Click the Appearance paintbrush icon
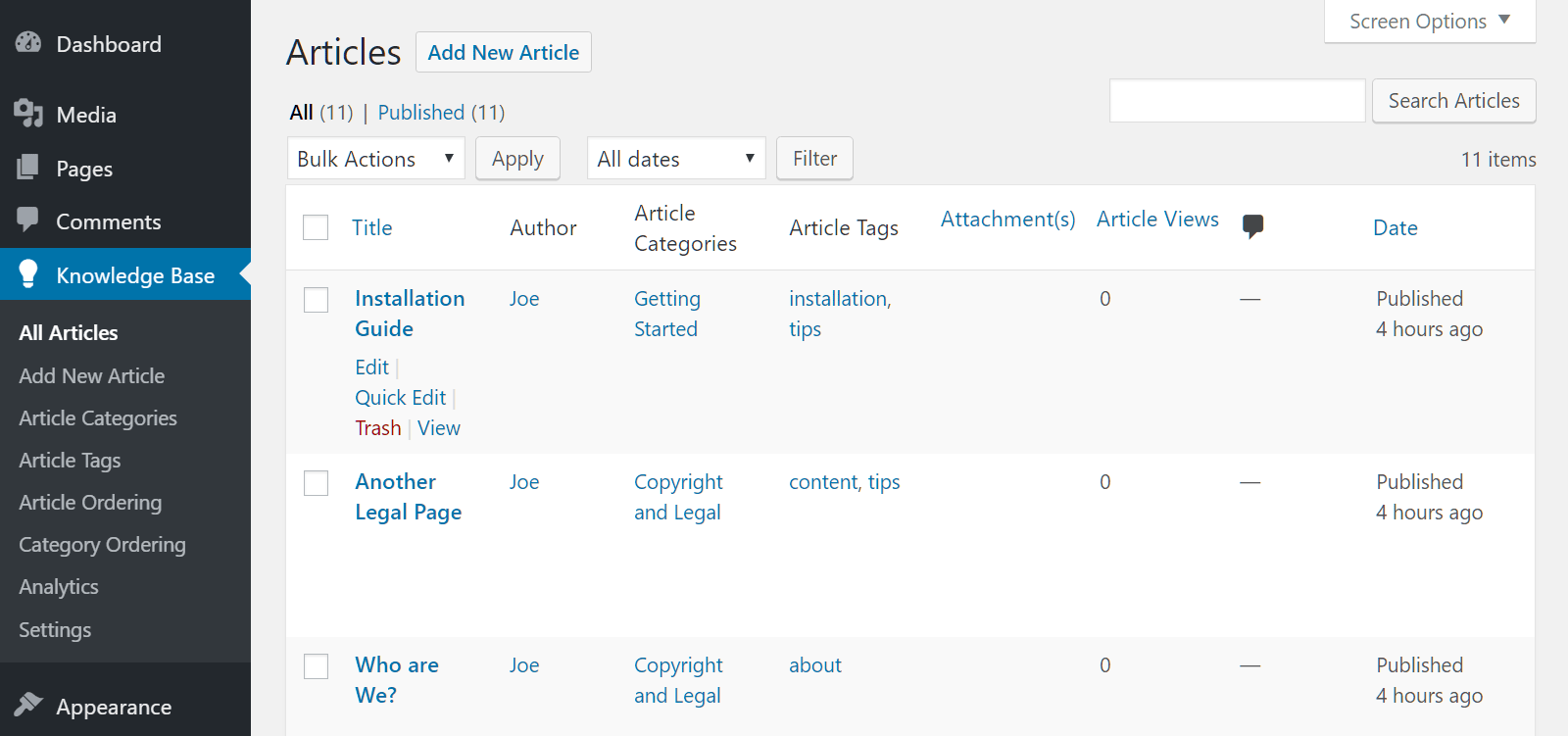This screenshot has height=736, width=1568. (28, 705)
